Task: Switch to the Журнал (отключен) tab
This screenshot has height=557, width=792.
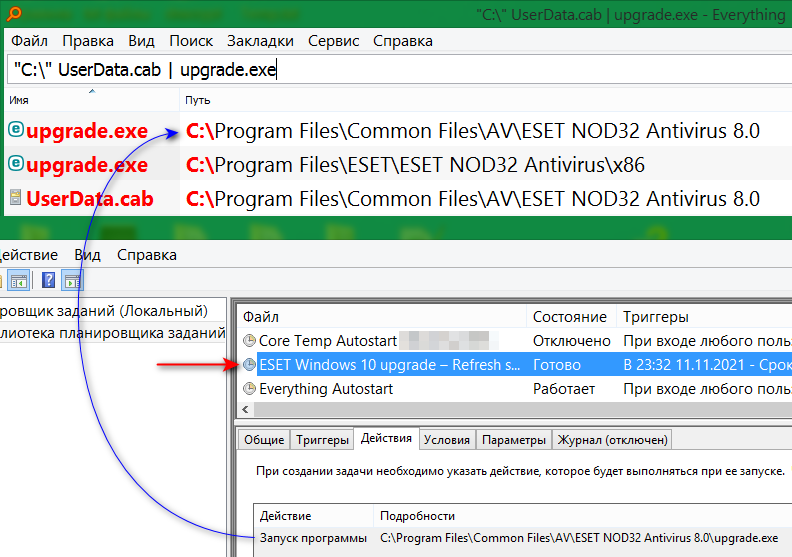Action: (612, 440)
